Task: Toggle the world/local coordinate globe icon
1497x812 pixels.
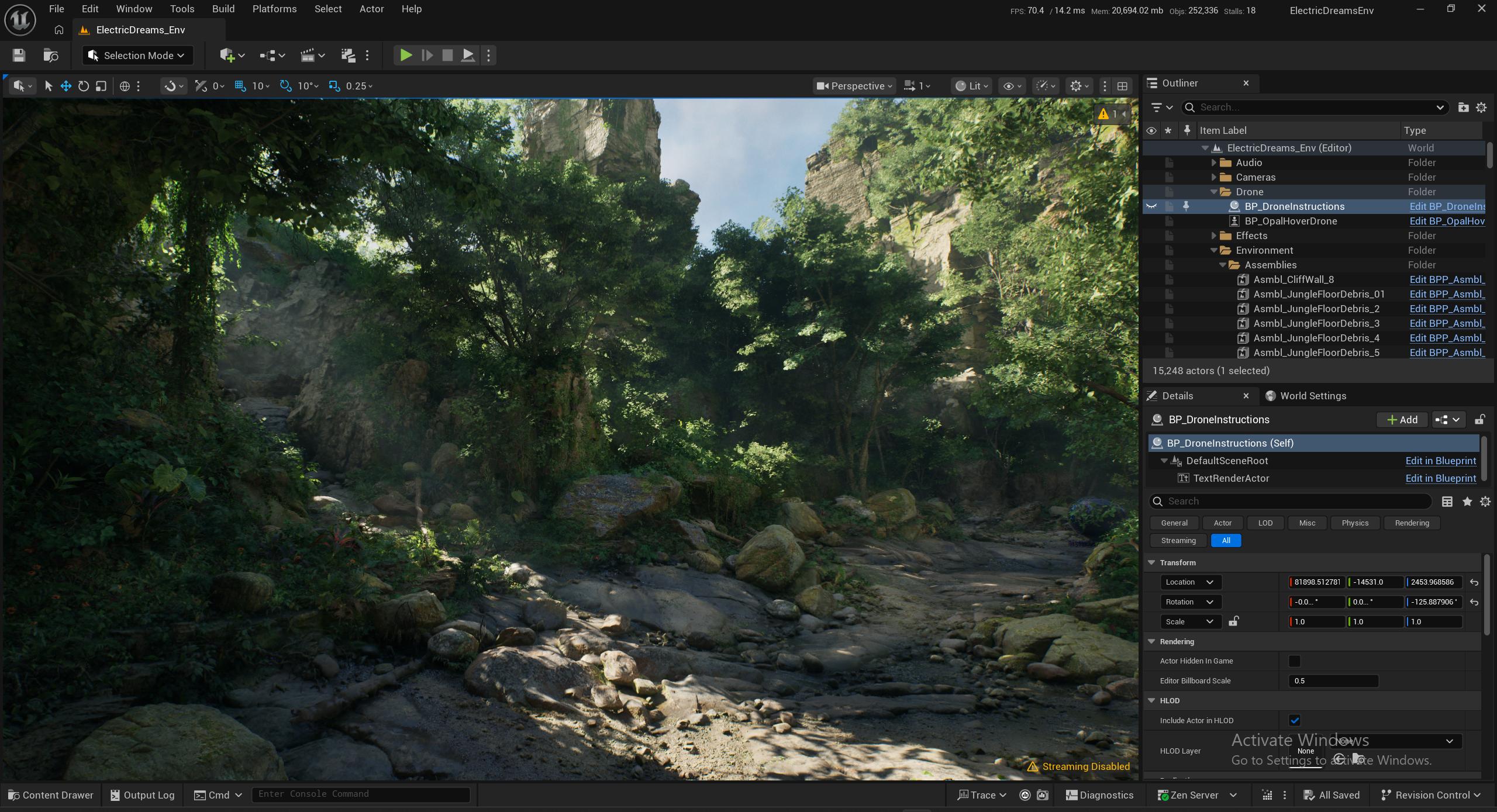Action: click(x=125, y=86)
